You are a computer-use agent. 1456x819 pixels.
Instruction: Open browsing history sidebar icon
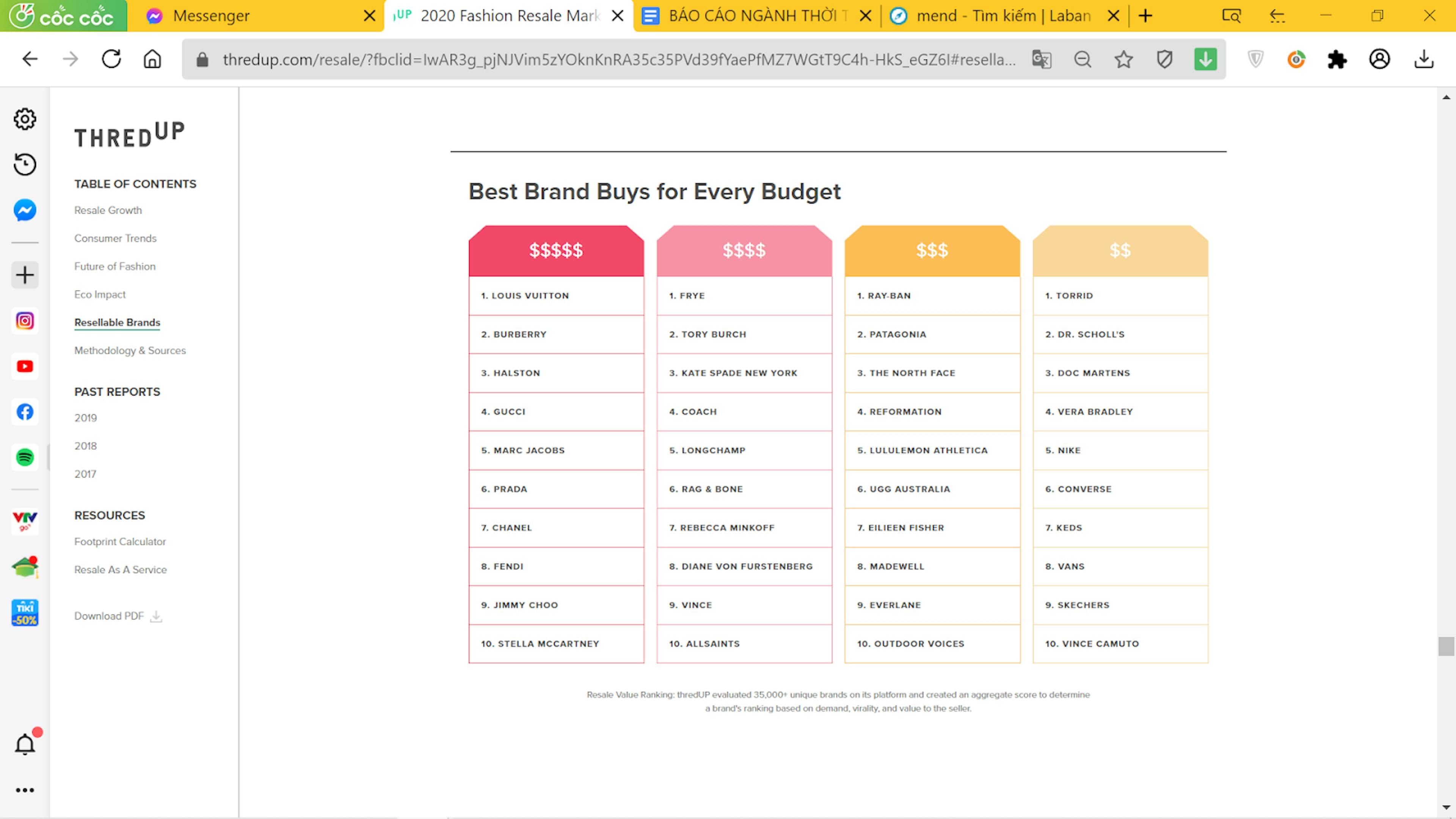(25, 165)
